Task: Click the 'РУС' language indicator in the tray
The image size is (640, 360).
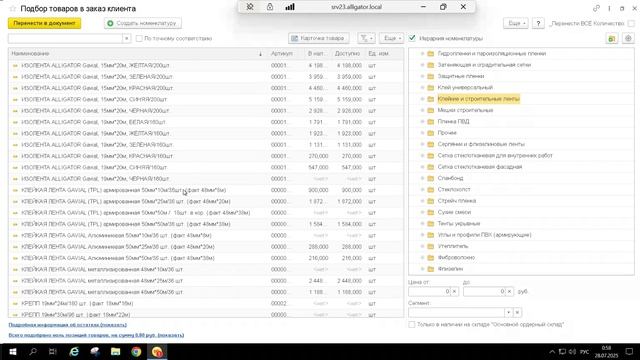Action: tap(584, 352)
